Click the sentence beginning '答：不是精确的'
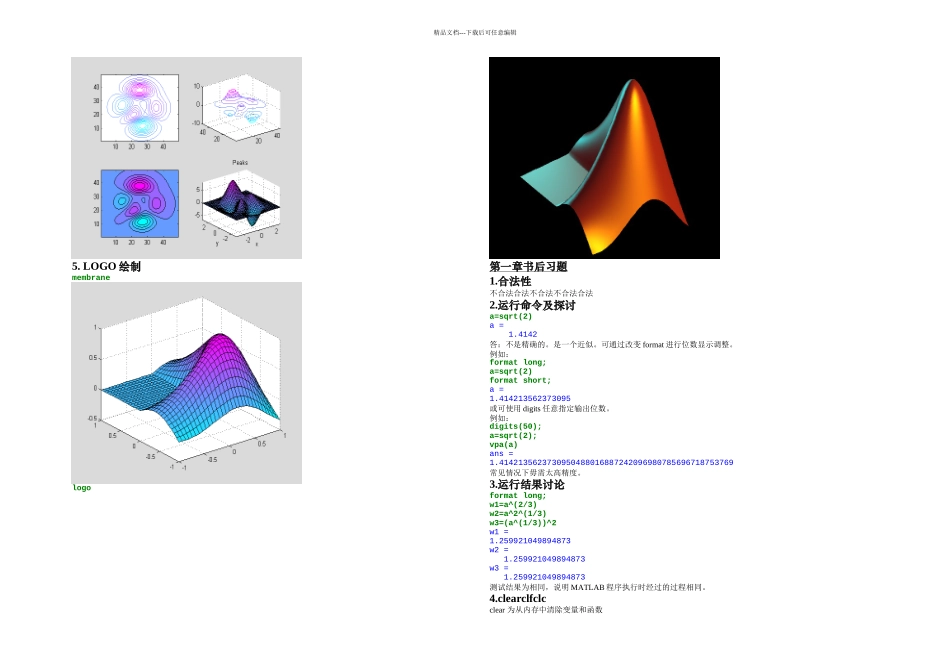The height and width of the screenshot is (672, 950). (x=613, y=345)
